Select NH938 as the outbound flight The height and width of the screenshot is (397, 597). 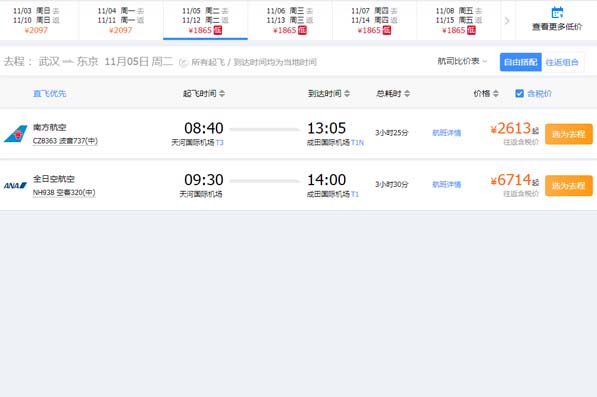click(x=568, y=185)
